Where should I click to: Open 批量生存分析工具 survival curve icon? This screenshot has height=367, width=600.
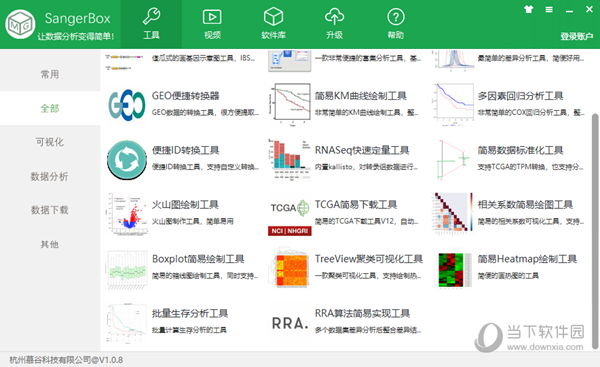click(x=127, y=323)
